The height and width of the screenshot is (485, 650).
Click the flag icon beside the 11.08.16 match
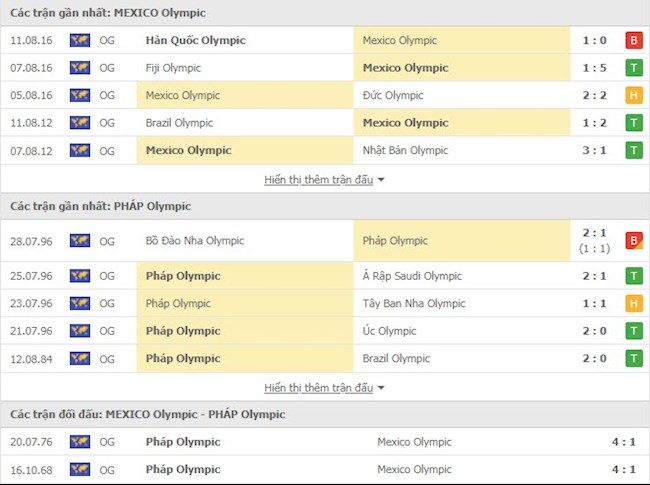[x=80, y=41]
